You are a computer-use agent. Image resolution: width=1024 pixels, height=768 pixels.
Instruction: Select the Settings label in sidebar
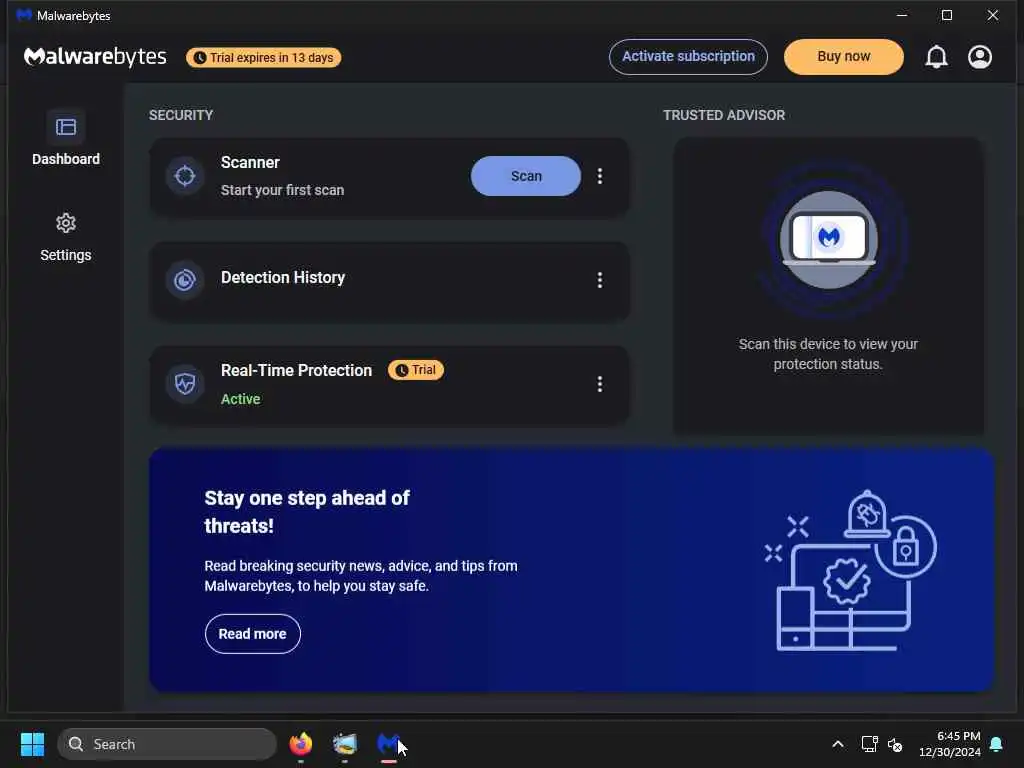click(66, 255)
